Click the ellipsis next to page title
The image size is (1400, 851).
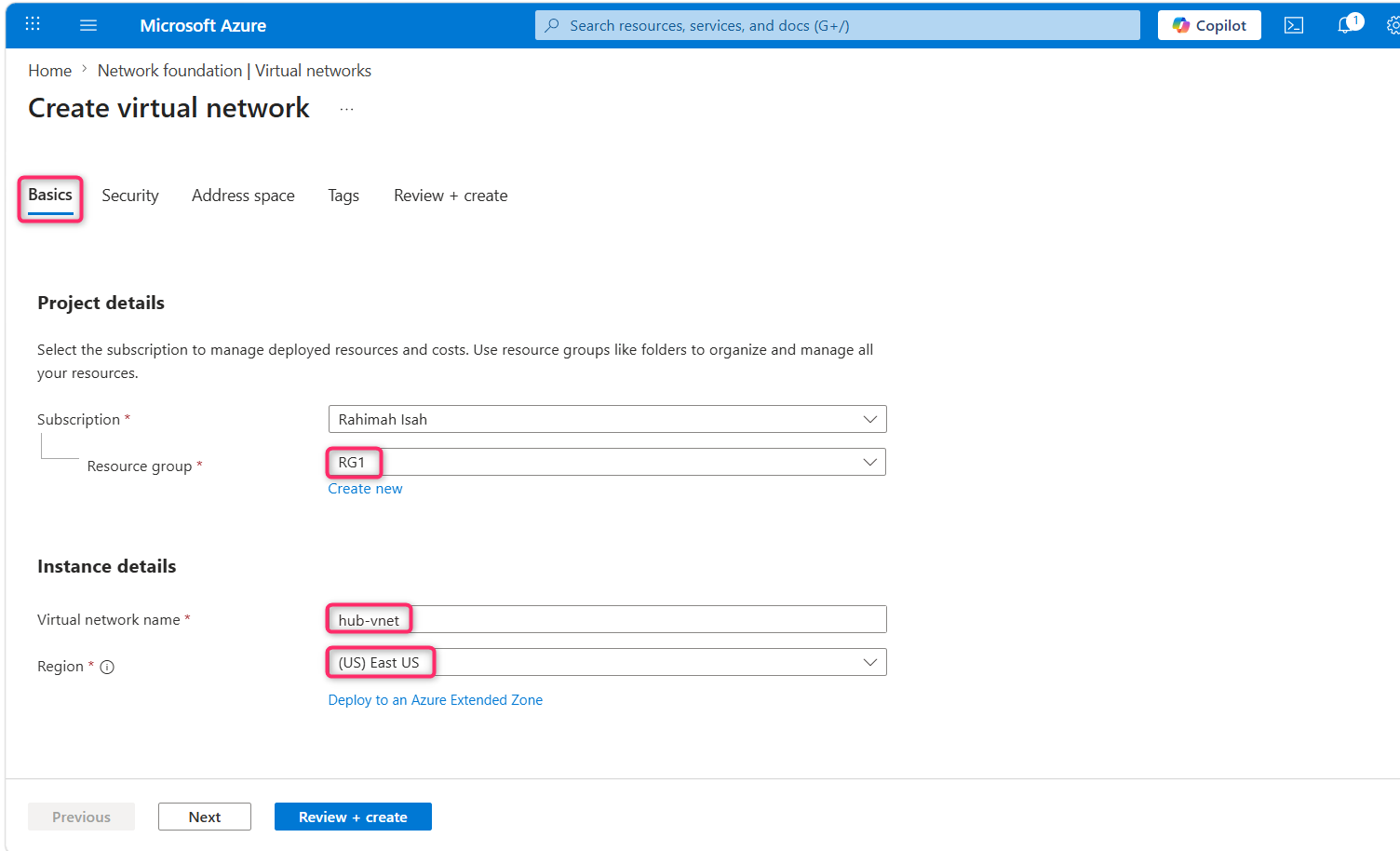pos(346,109)
